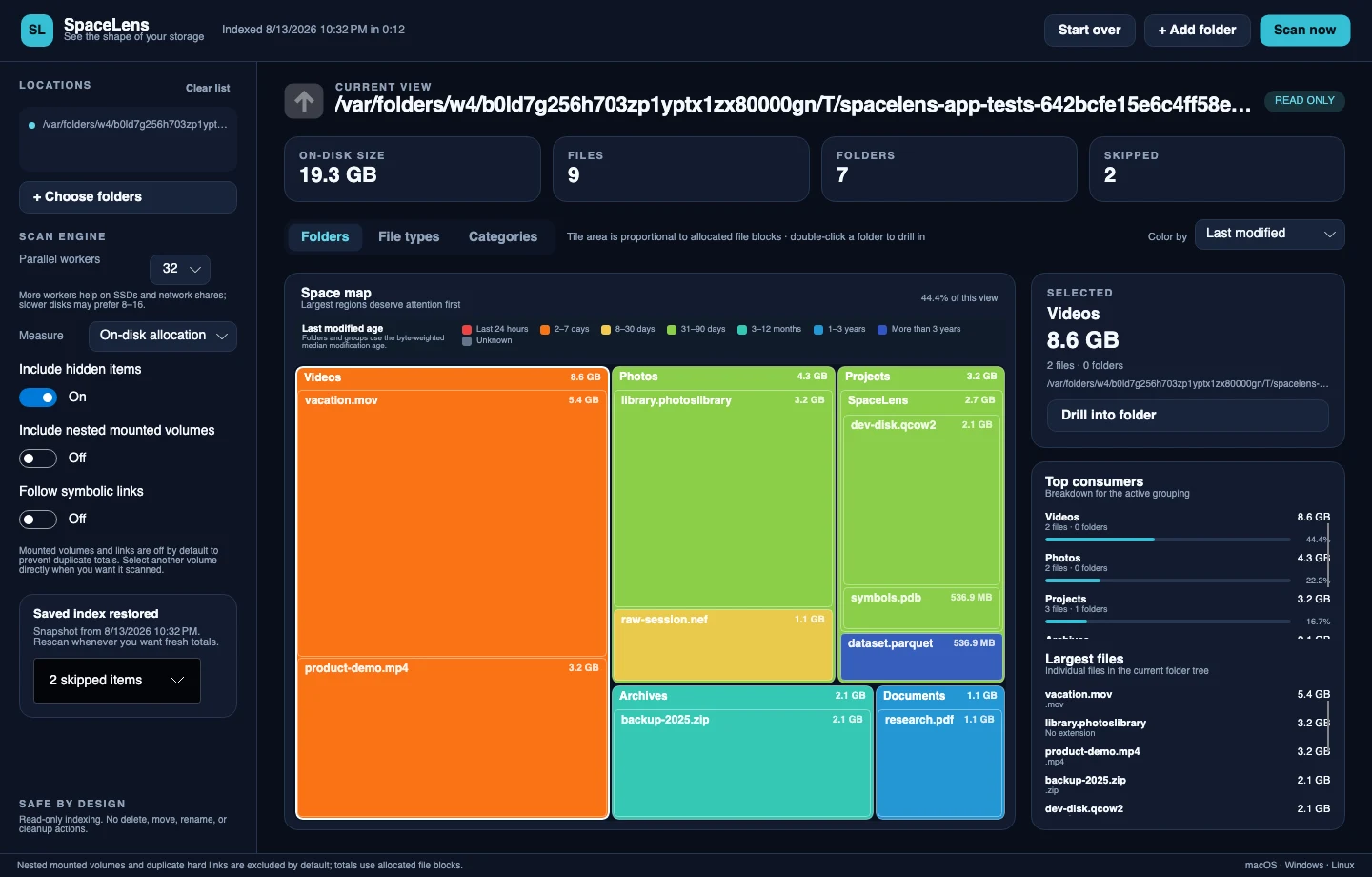Click the Files count card
Screen dimensions: 1372x877
(x=681, y=170)
